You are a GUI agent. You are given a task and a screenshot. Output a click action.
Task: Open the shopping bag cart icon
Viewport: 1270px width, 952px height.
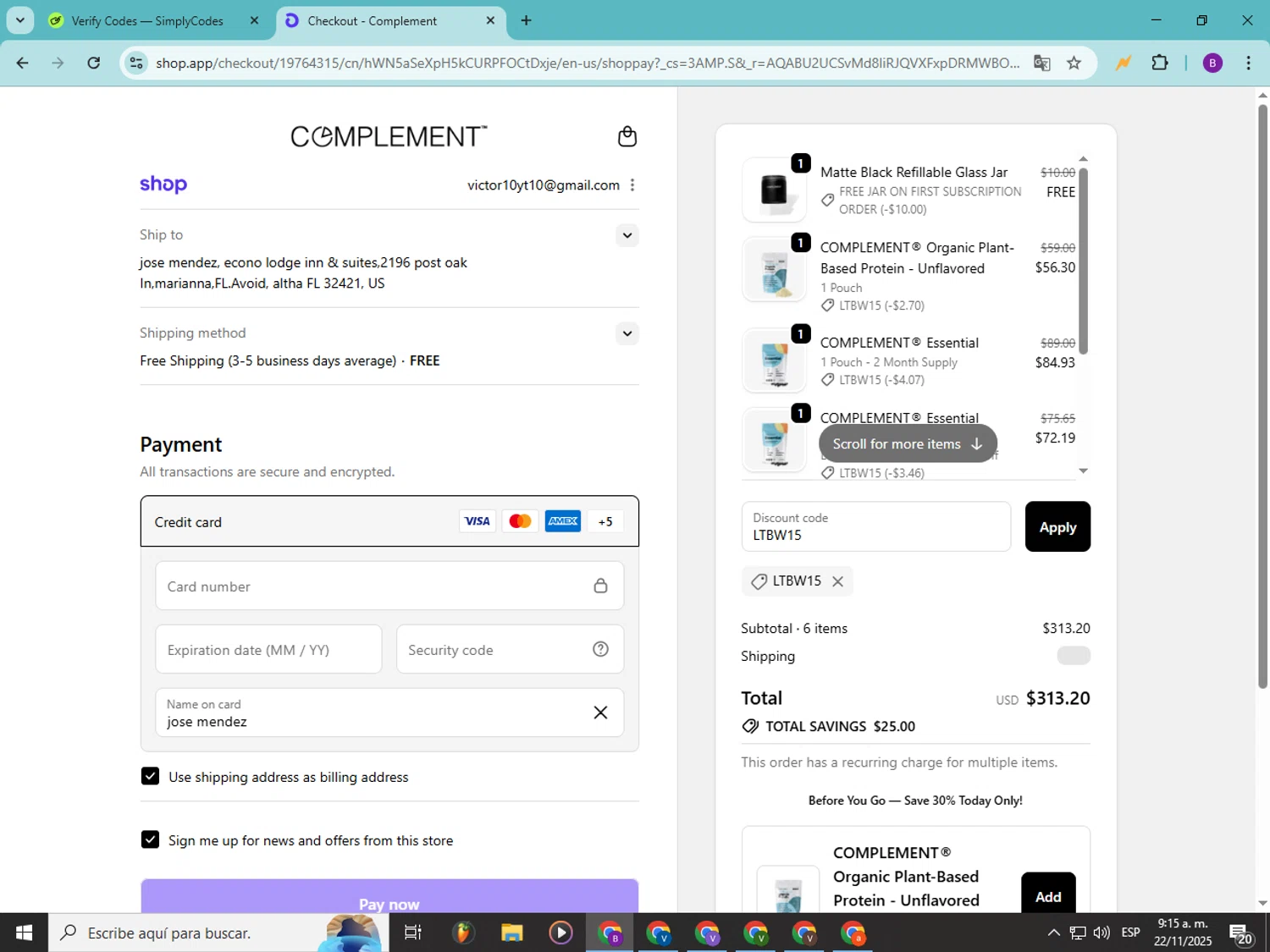(627, 136)
